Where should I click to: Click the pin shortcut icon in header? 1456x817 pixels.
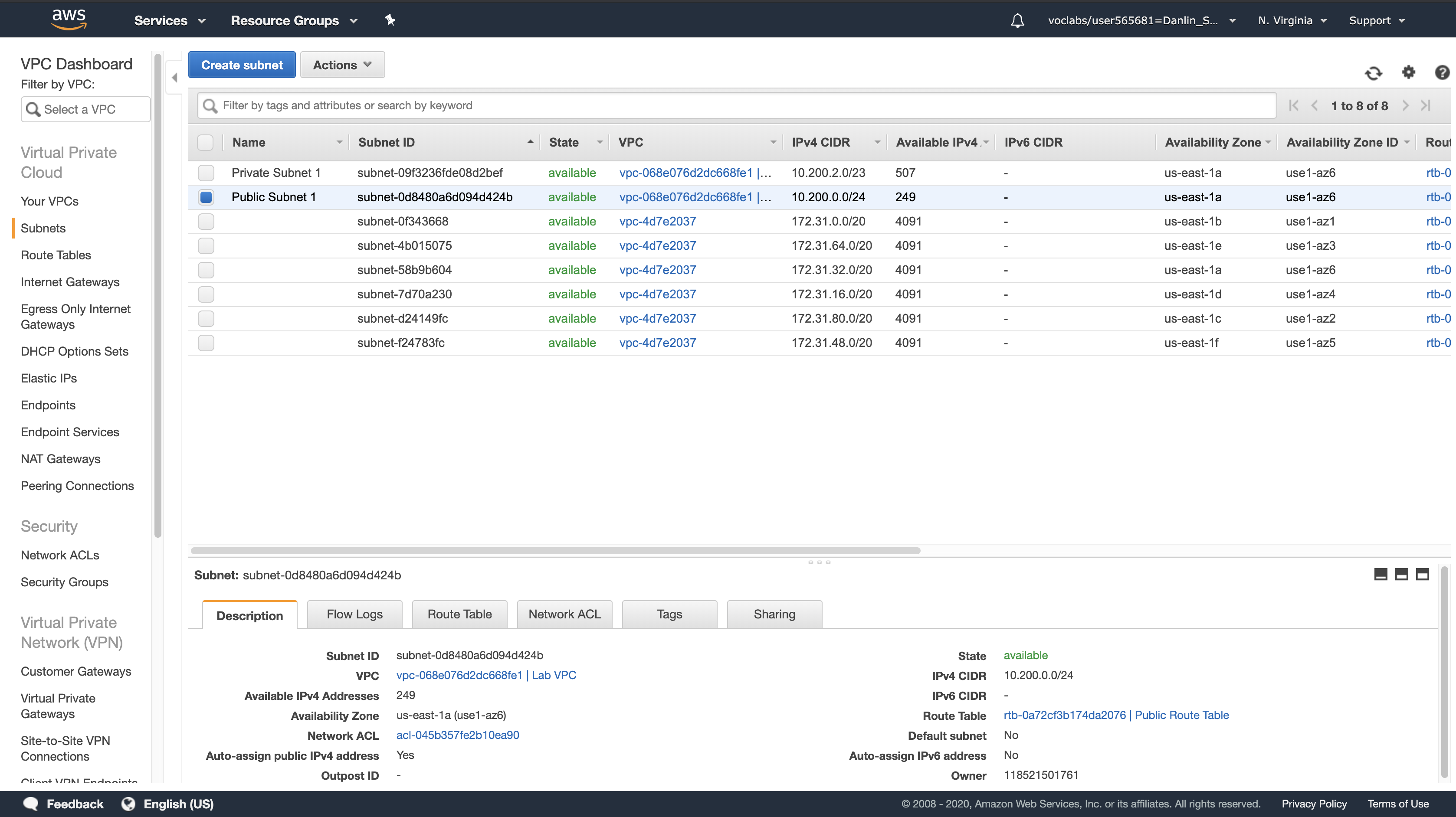pyautogui.click(x=390, y=20)
